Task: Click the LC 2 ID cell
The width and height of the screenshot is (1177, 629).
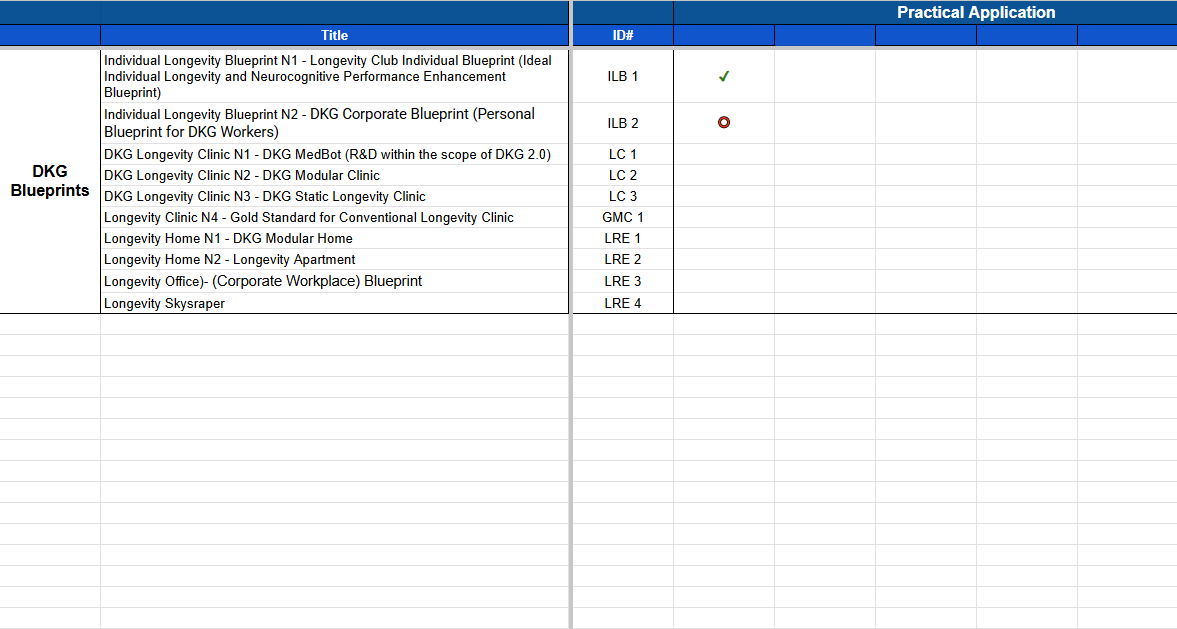Action: (622, 175)
